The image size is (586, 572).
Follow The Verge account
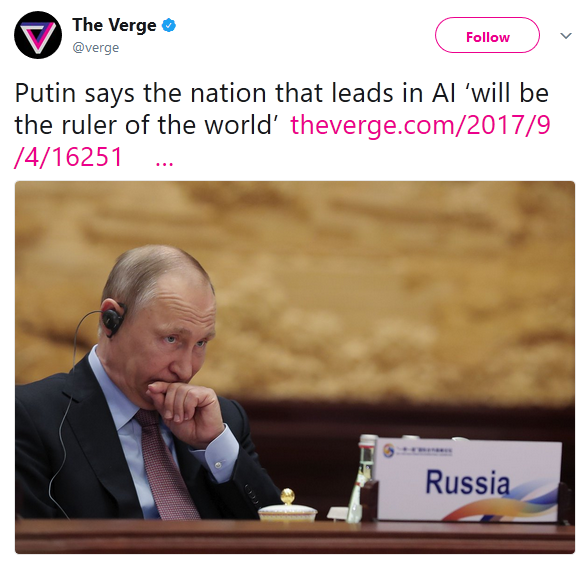pyautogui.click(x=487, y=35)
